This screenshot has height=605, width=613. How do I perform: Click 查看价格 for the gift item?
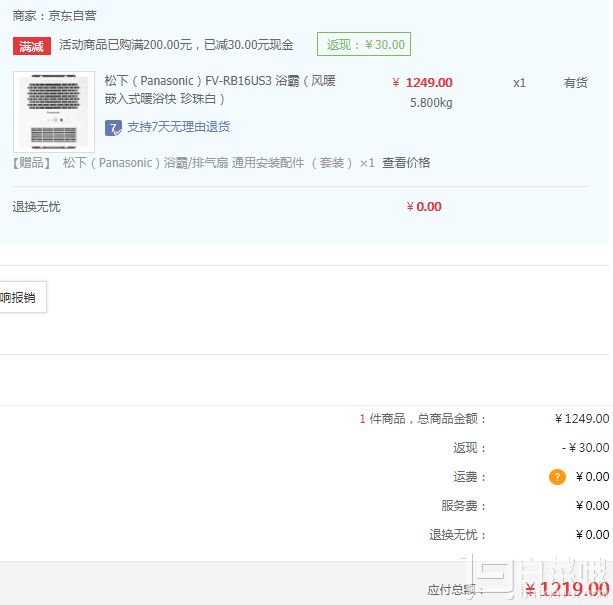[406, 163]
